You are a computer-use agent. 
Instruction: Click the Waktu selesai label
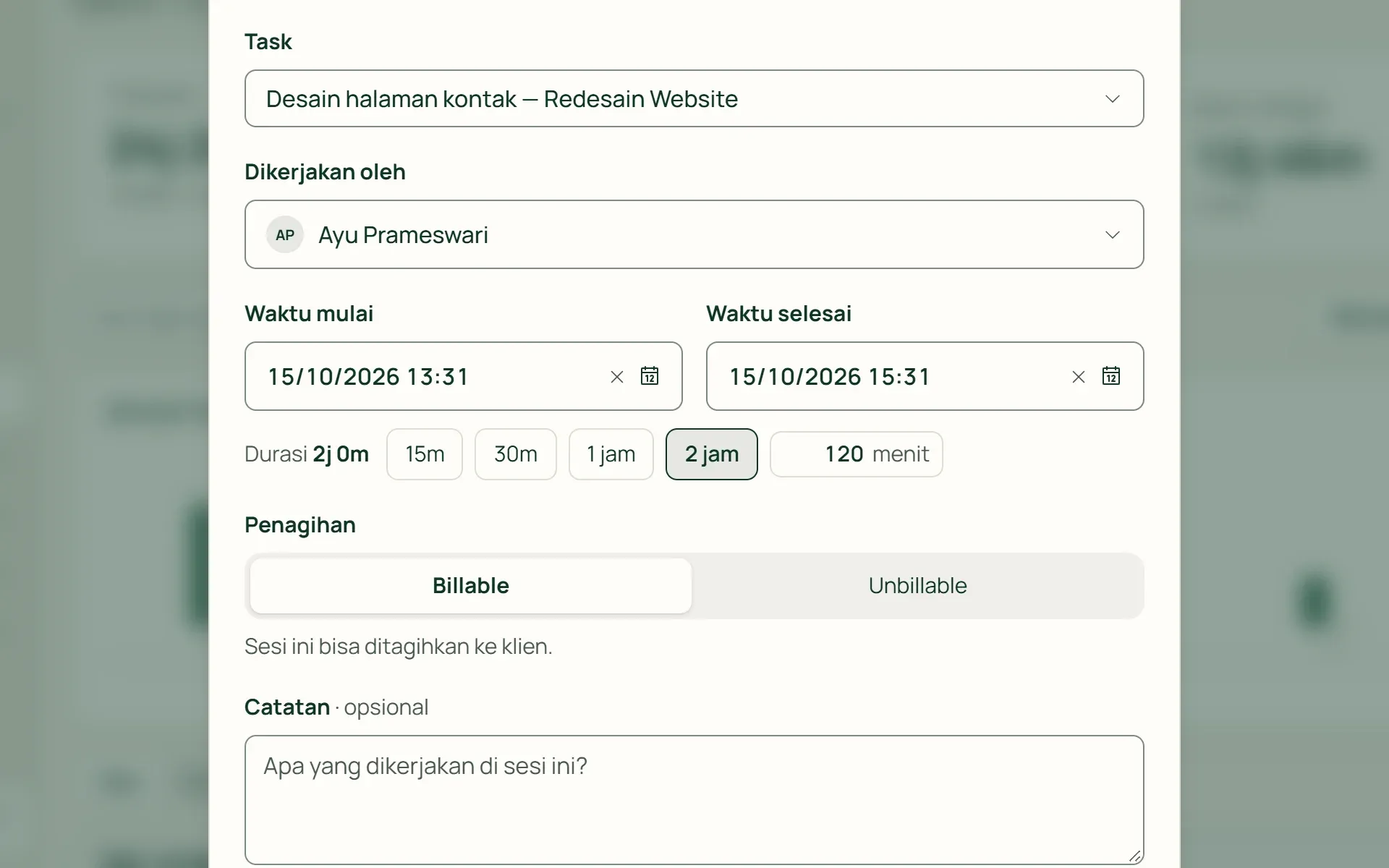pyautogui.click(x=778, y=314)
